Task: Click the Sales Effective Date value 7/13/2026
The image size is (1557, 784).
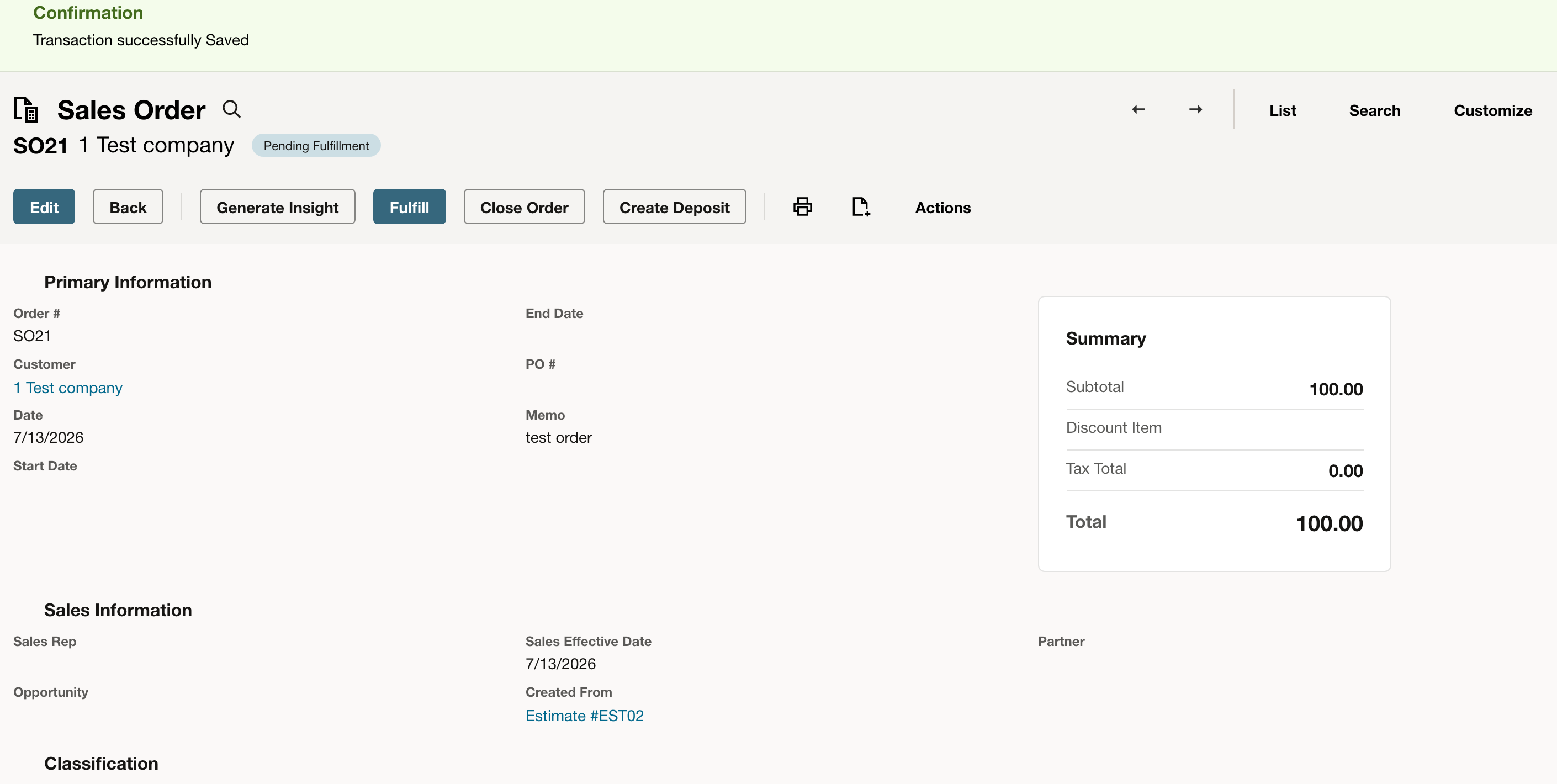Action: point(560,663)
